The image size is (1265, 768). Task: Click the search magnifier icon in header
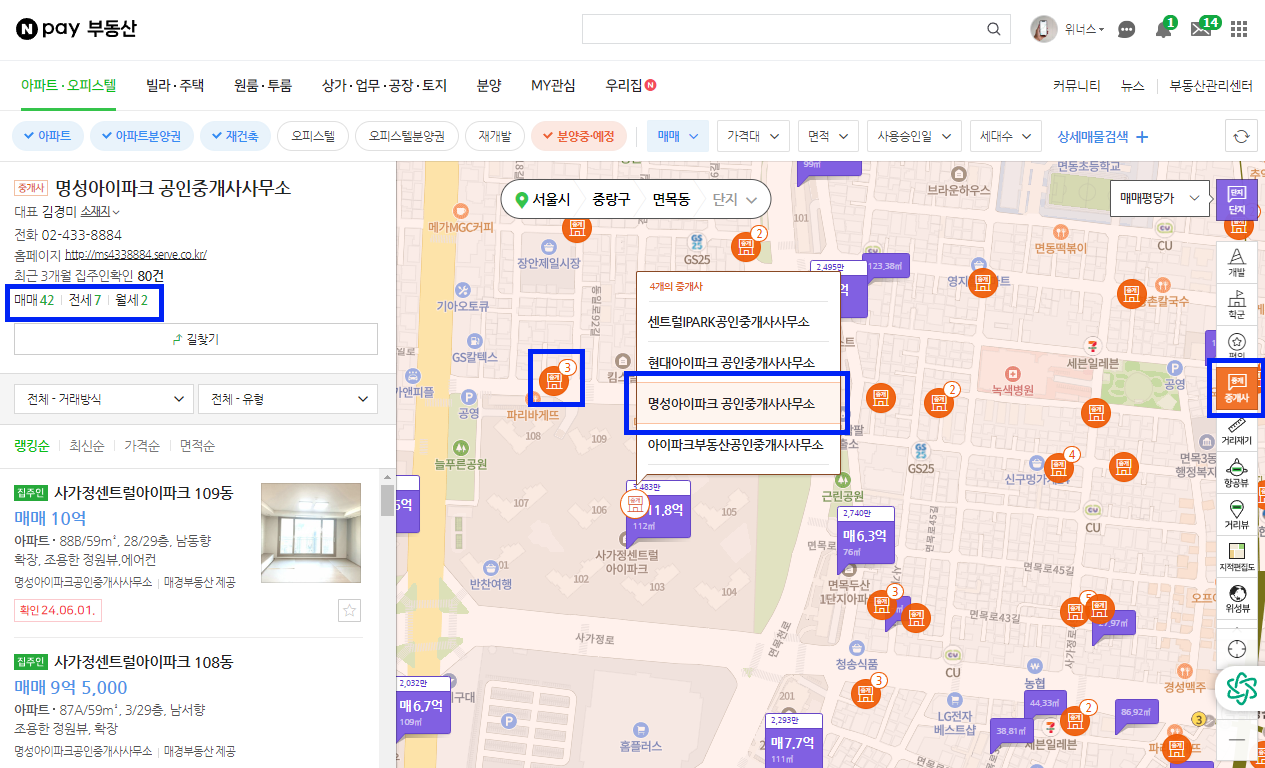tap(993, 29)
